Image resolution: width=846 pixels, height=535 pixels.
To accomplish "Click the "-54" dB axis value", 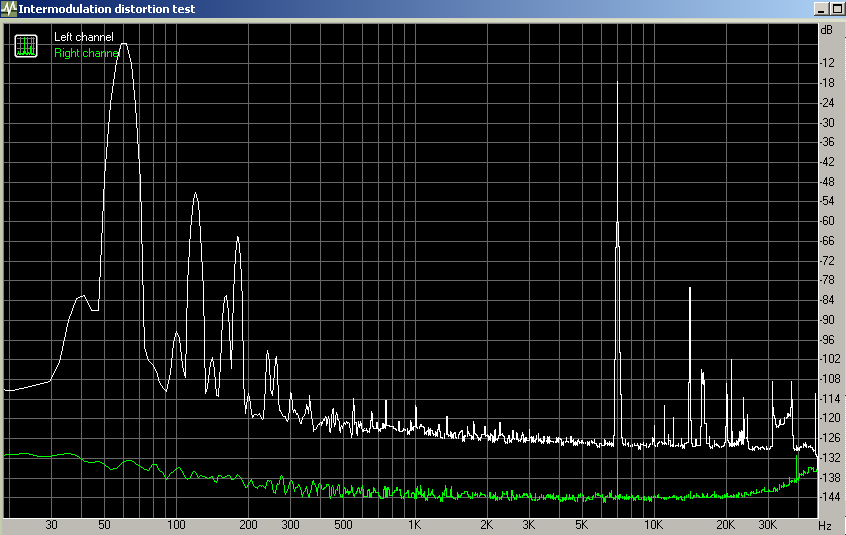I will tap(827, 201).
